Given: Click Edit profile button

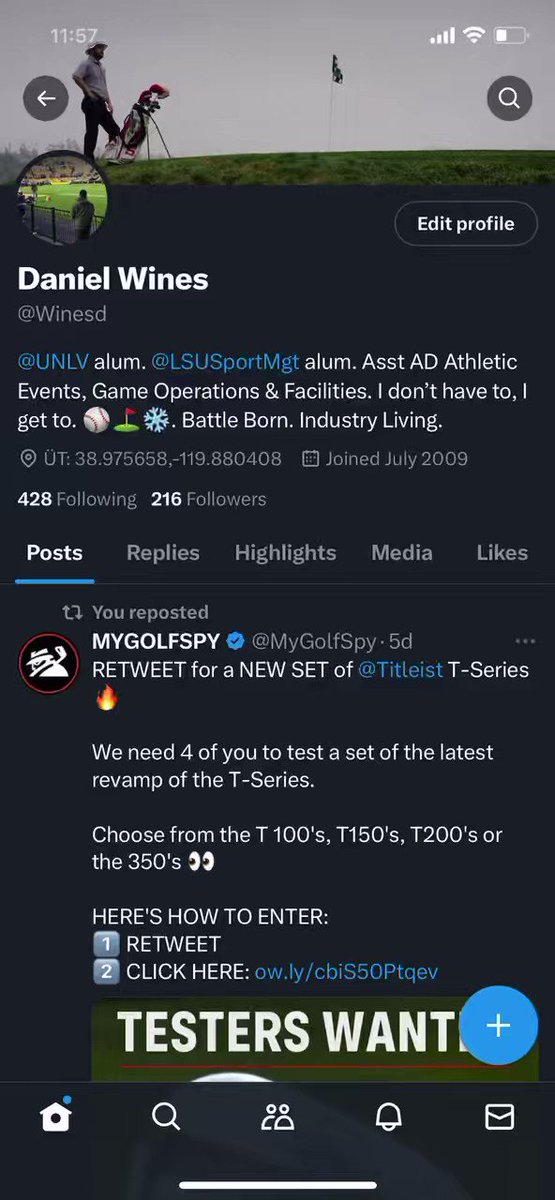Looking at the screenshot, I should 465,224.
